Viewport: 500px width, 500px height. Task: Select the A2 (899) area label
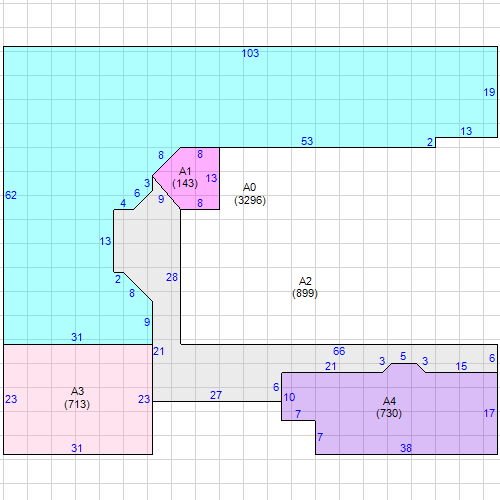pyautogui.click(x=305, y=287)
